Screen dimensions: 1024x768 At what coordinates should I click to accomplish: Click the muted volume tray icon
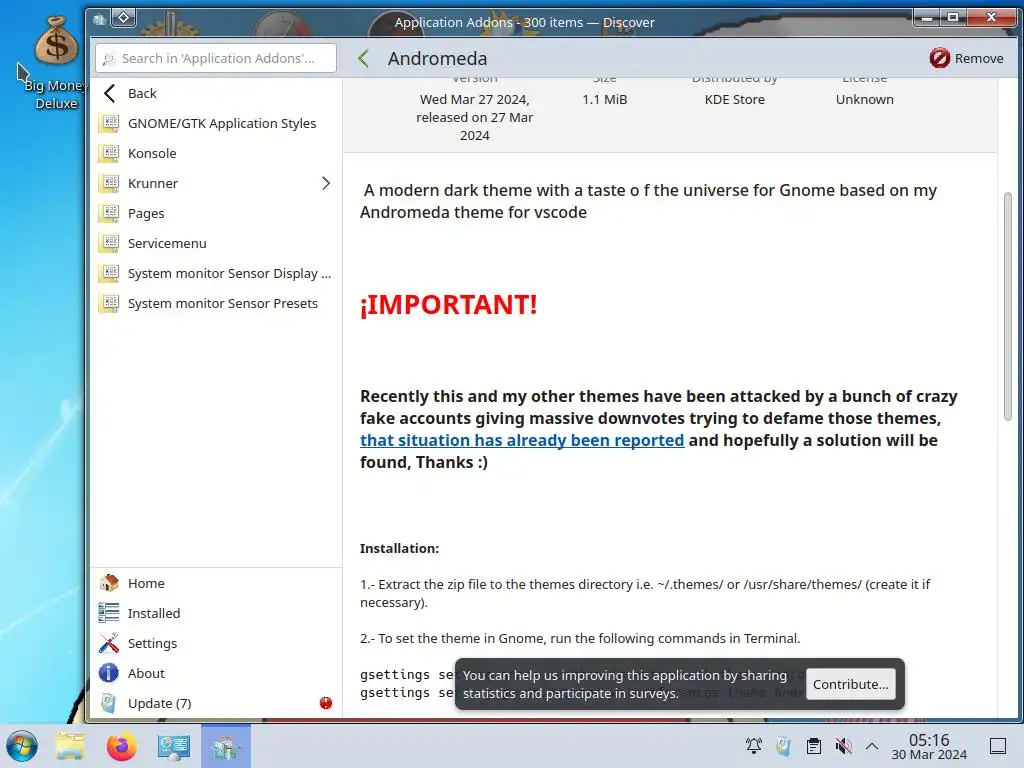(844, 746)
